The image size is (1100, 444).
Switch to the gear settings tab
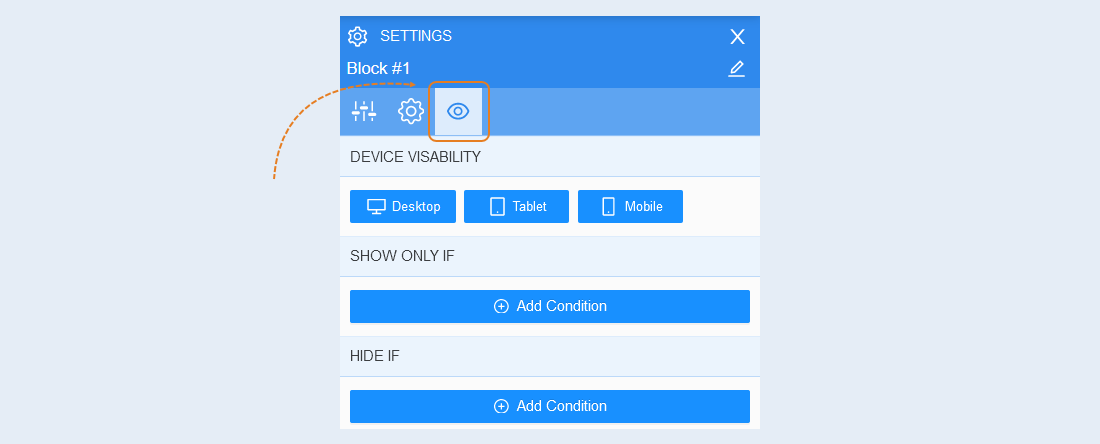411,111
